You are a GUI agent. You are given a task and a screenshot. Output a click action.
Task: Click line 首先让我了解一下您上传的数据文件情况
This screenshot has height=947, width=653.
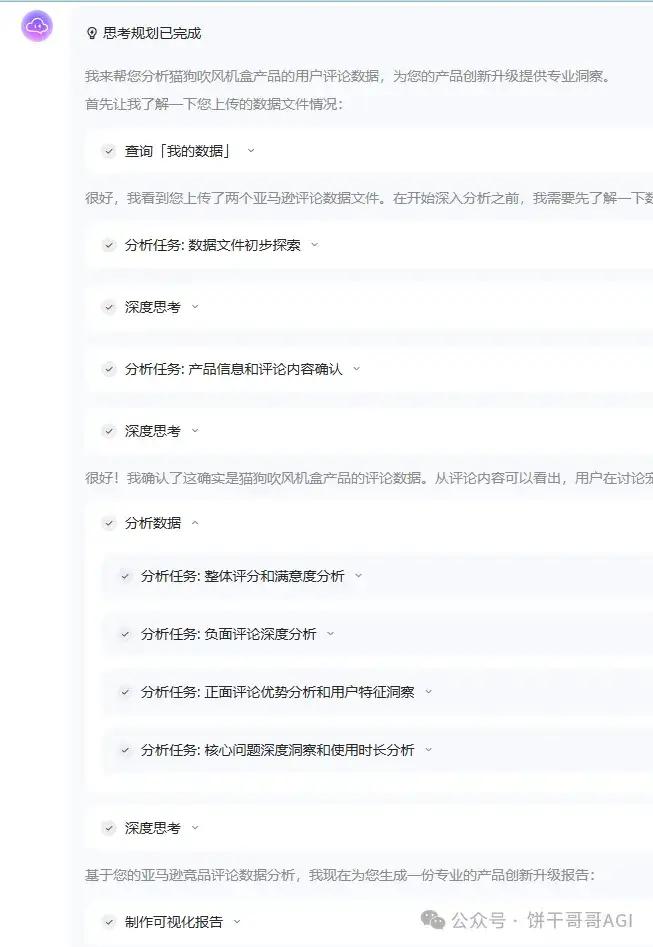pyautogui.click(x=214, y=104)
